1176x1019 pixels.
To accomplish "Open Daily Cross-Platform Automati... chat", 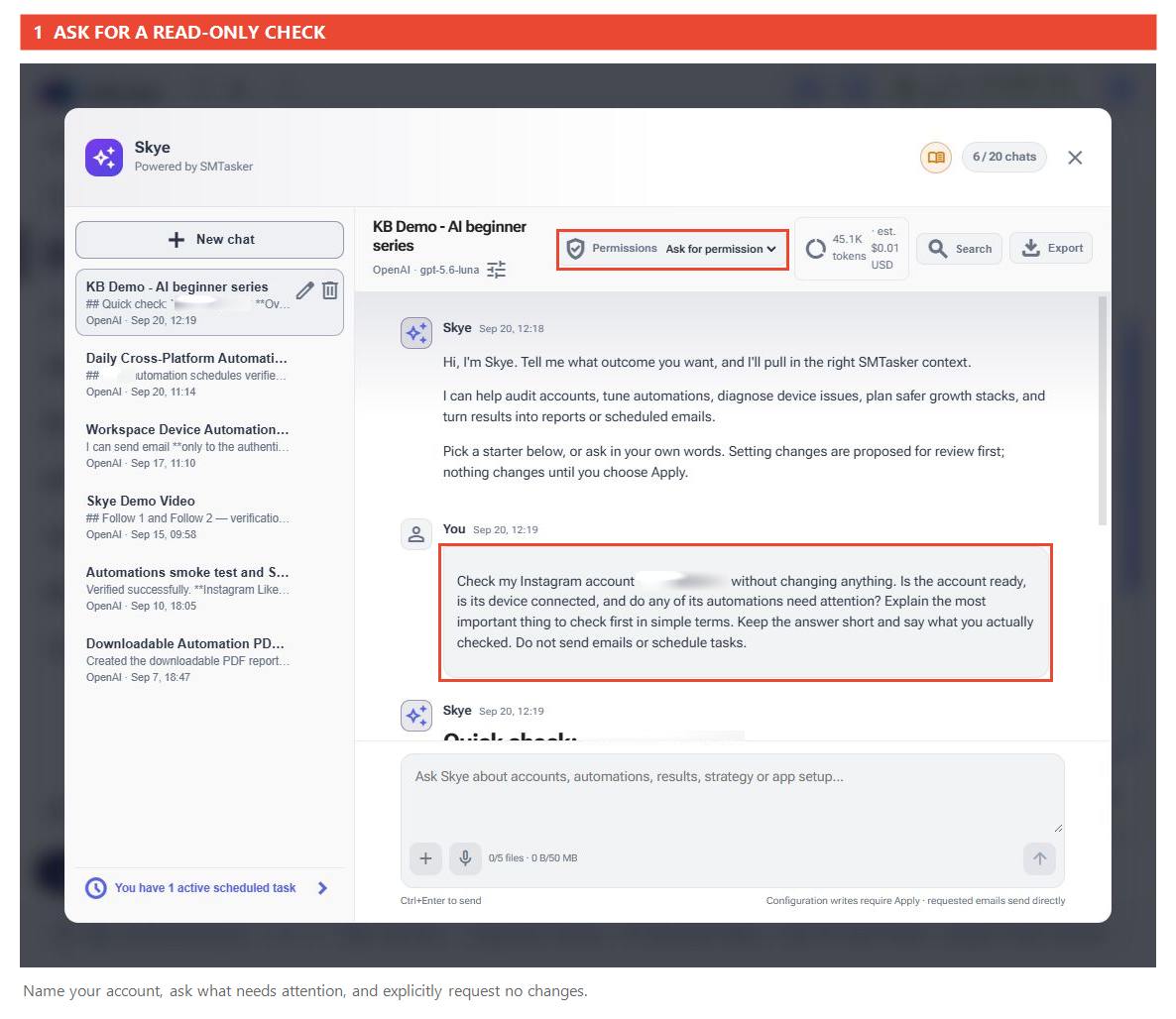I will 209,374.
